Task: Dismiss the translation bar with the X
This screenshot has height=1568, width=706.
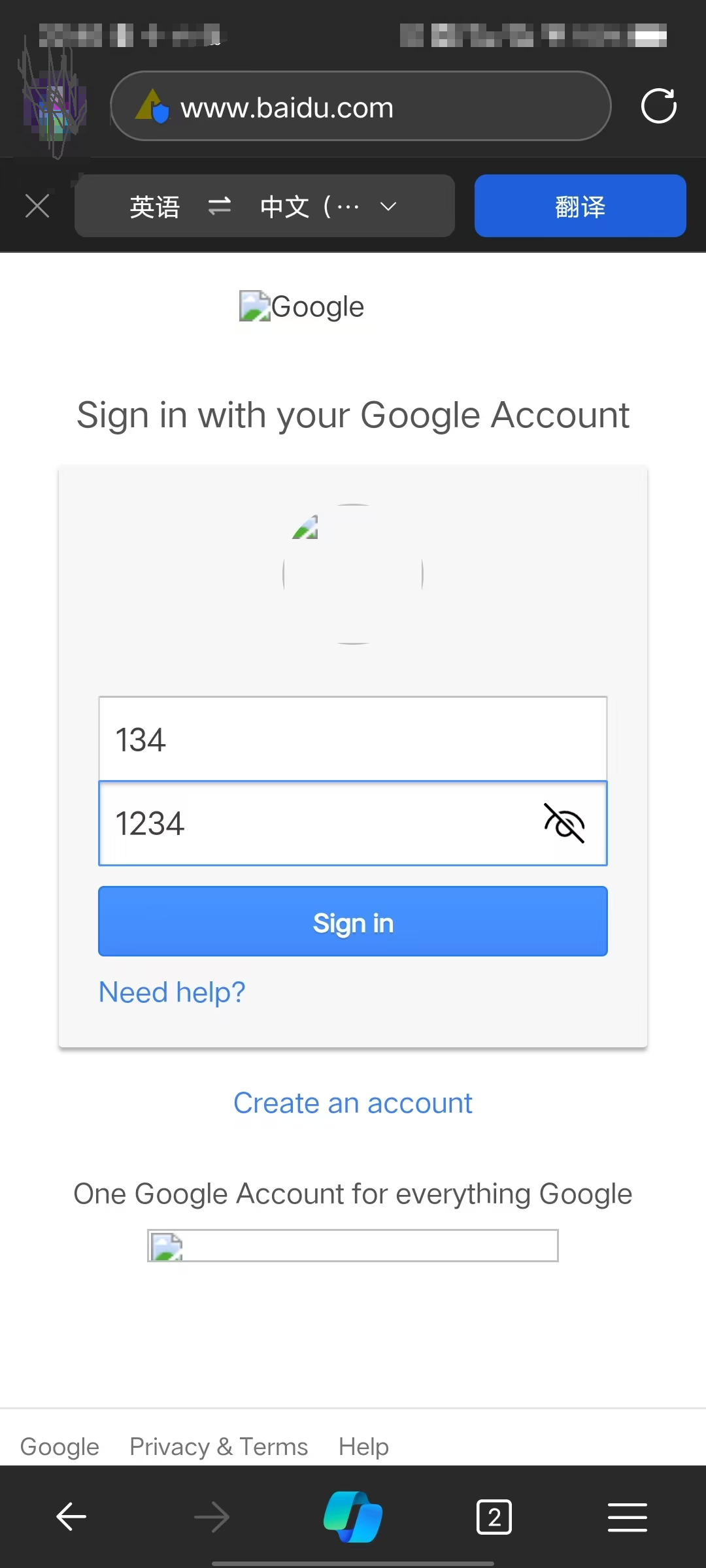Action: click(37, 206)
